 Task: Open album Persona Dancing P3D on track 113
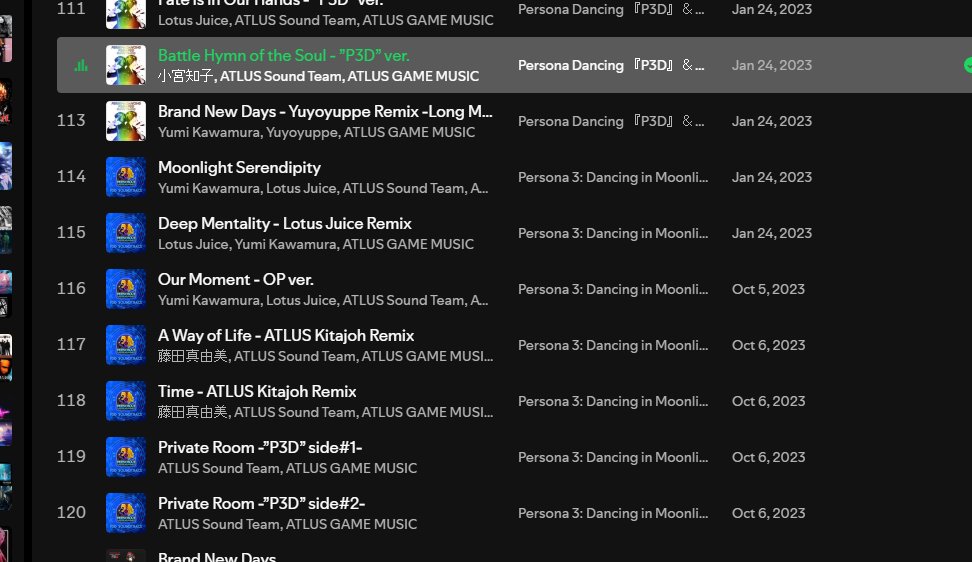click(x=611, y=121)
